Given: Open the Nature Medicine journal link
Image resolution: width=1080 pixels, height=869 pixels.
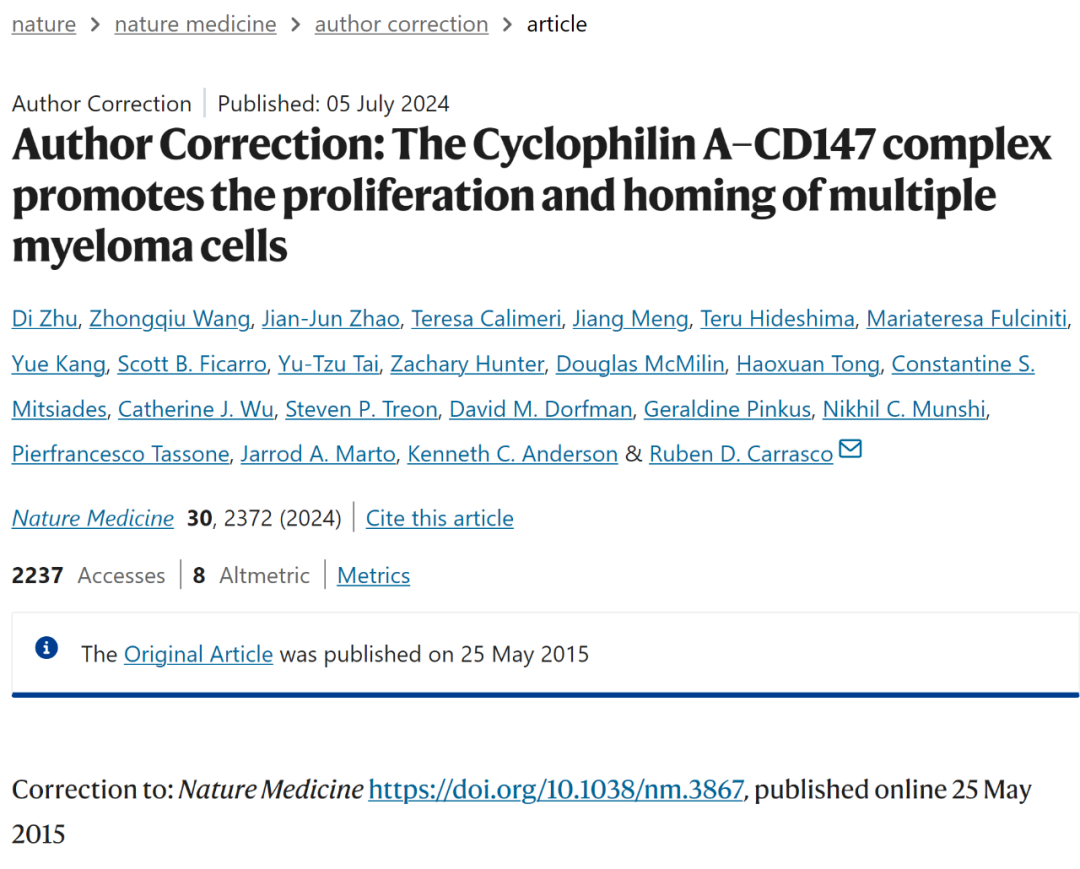Looking at the screenshot, I should (93, 518).
